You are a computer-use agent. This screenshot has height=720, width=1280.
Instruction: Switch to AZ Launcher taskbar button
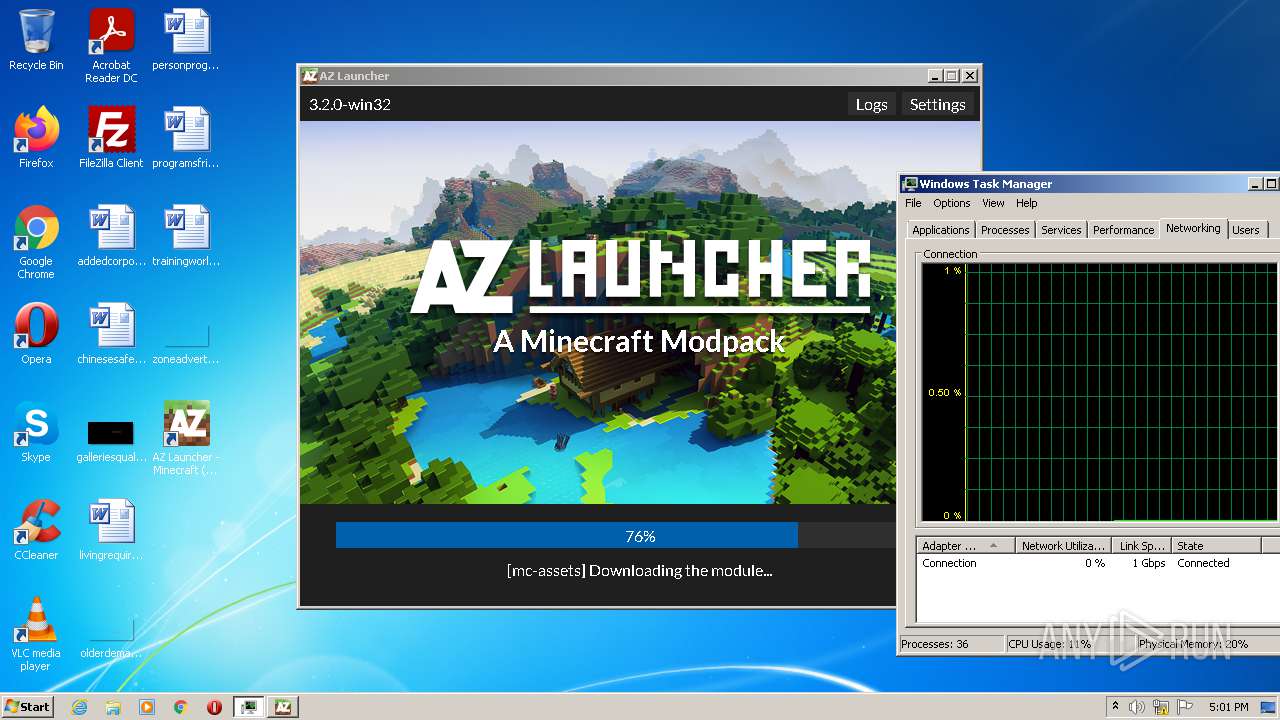pyautogui.click(x=283, y=707)
